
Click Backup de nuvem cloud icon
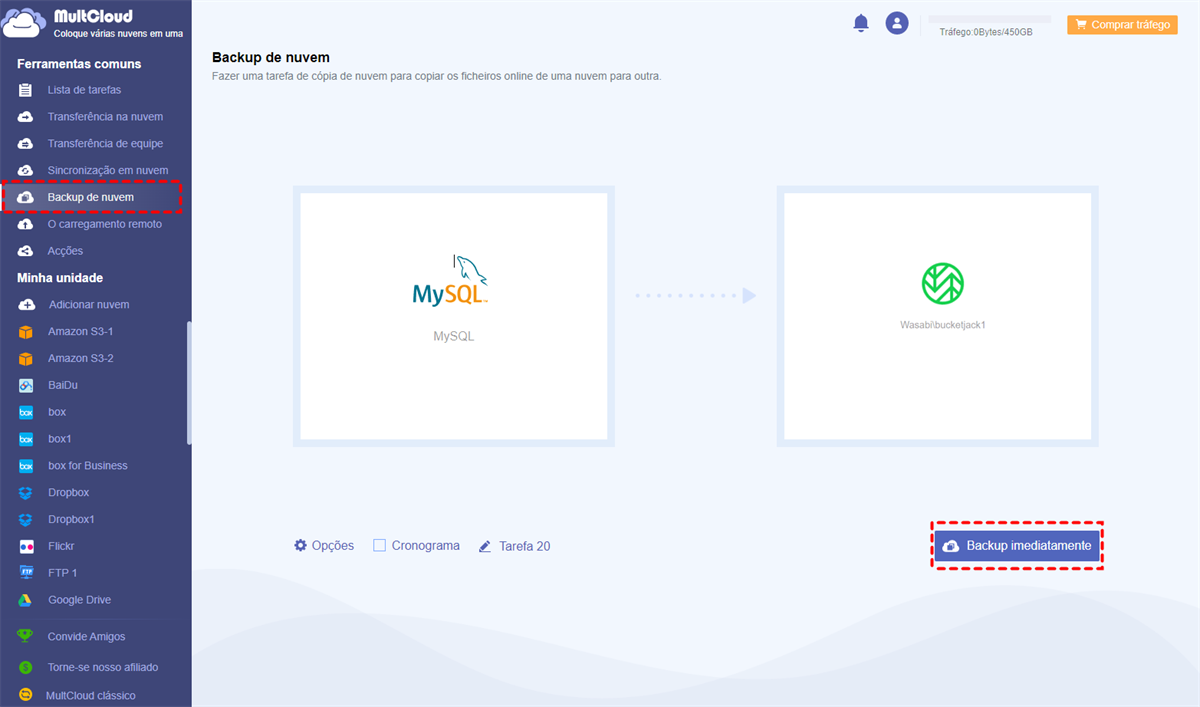point(26,198)
